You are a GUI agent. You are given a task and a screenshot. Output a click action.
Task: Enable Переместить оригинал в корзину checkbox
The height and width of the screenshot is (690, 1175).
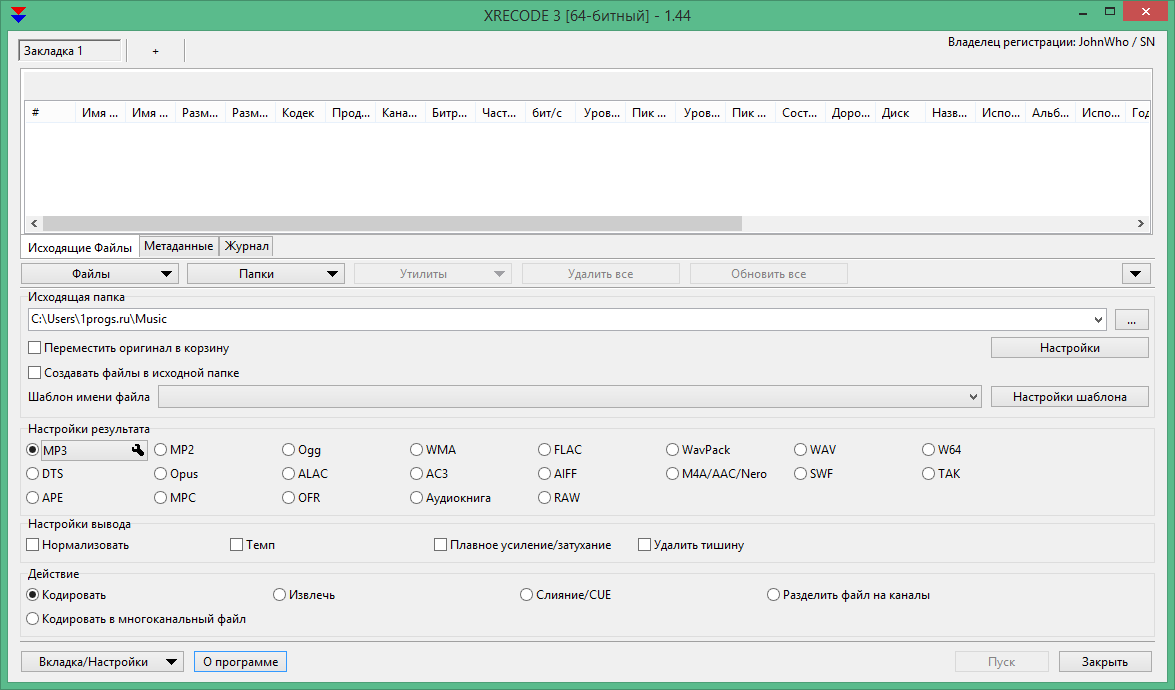[35, 348]
